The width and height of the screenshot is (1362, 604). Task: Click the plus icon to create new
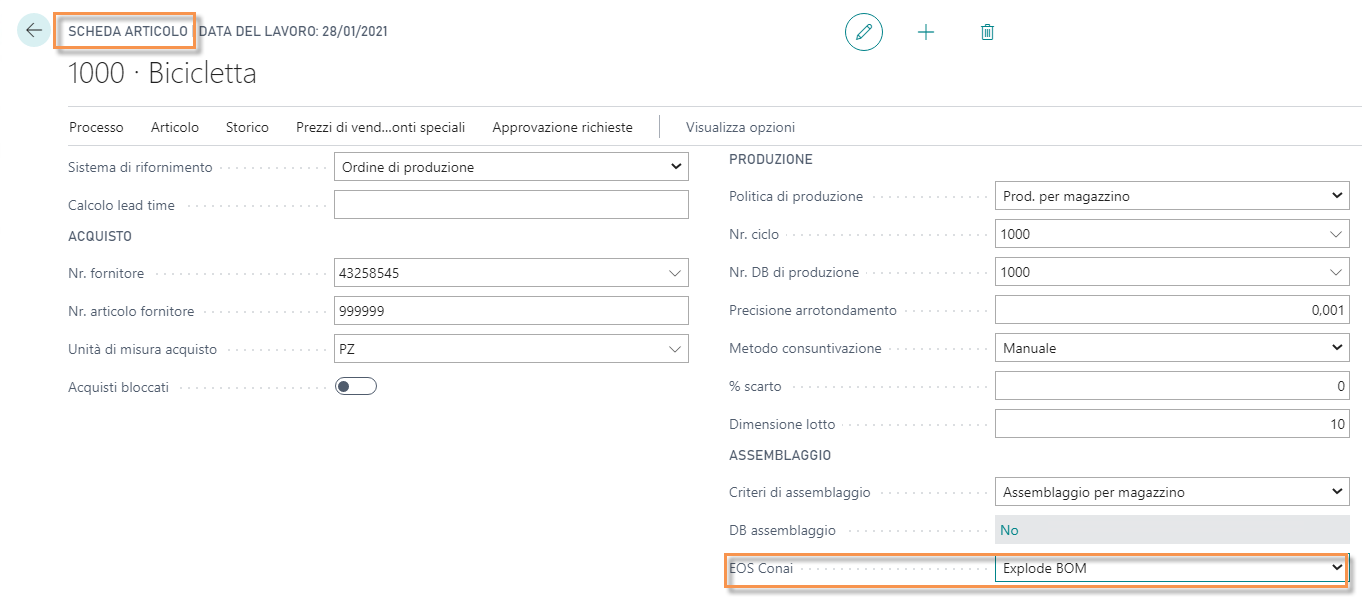[x=926, y=32]
